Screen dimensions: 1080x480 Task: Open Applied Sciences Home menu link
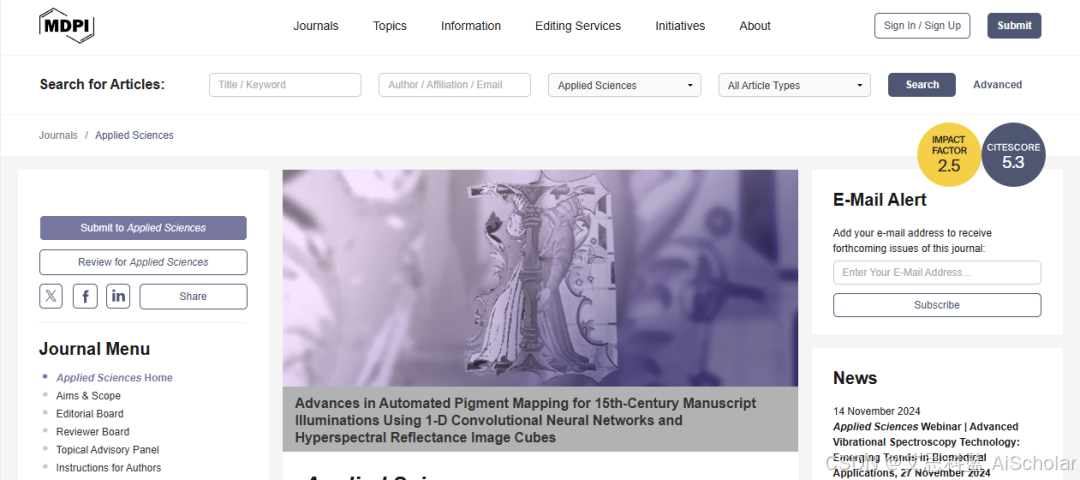pos(114,378)
